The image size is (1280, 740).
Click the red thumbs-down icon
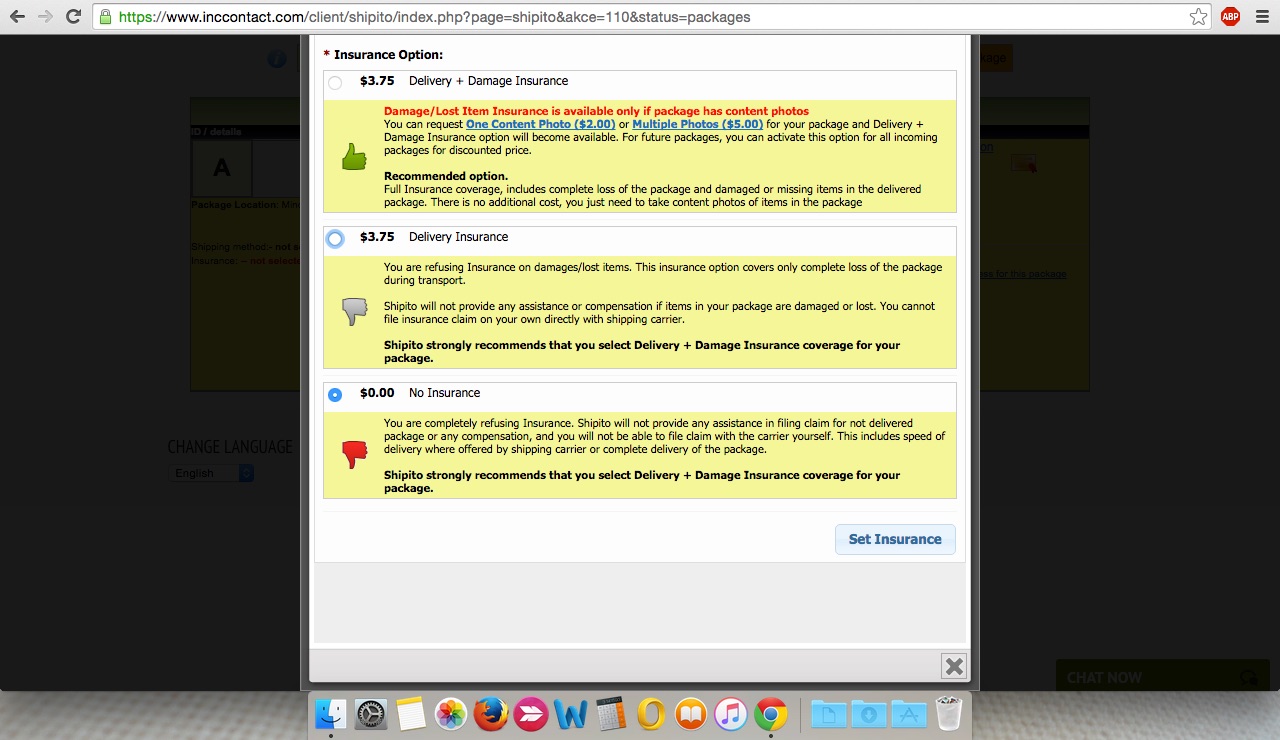tap(354, 455)
